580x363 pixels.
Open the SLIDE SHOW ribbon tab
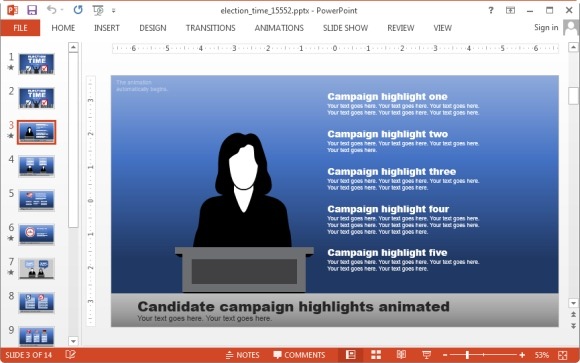[345, 28]
